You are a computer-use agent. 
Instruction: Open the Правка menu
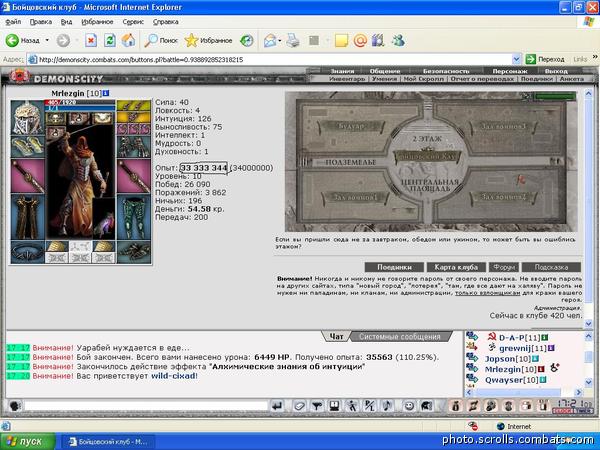coord(41,22)
